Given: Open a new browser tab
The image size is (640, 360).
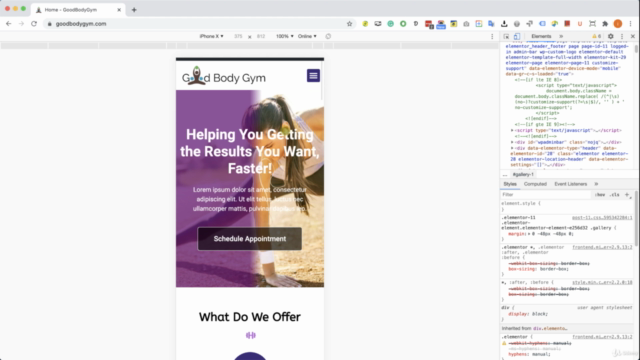Looking at the screenshot, I should [134, 10].
